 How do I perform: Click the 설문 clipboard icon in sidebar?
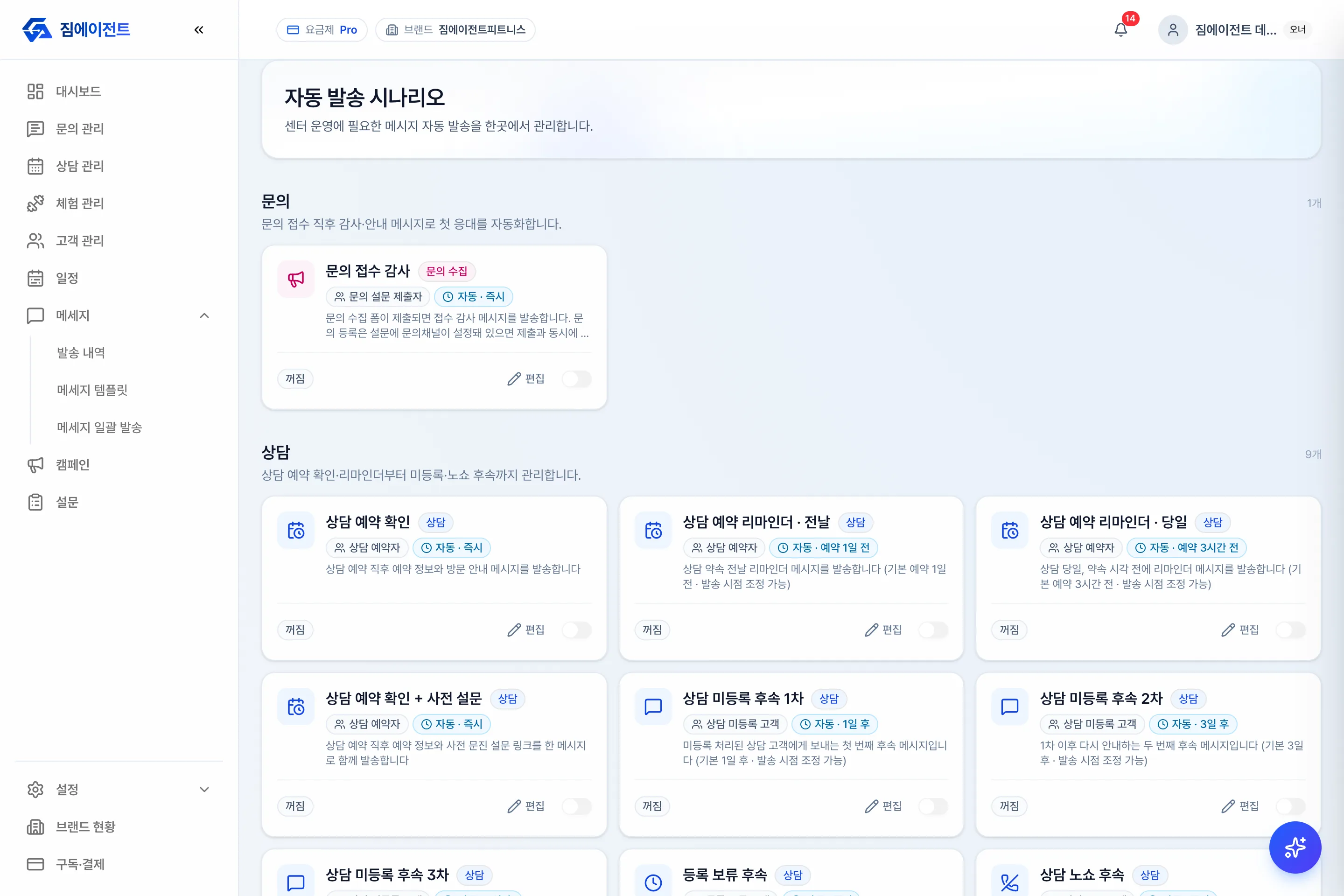[35, 502]
